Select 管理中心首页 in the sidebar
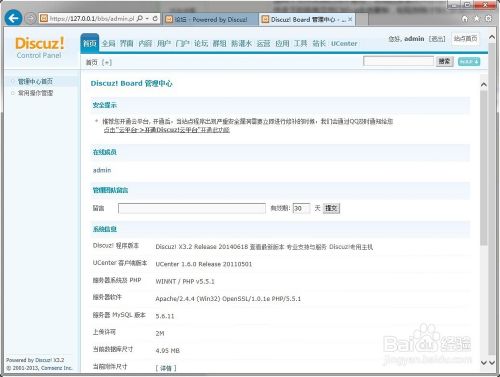This screenshot has width=500, height=377. coord(35,81)
